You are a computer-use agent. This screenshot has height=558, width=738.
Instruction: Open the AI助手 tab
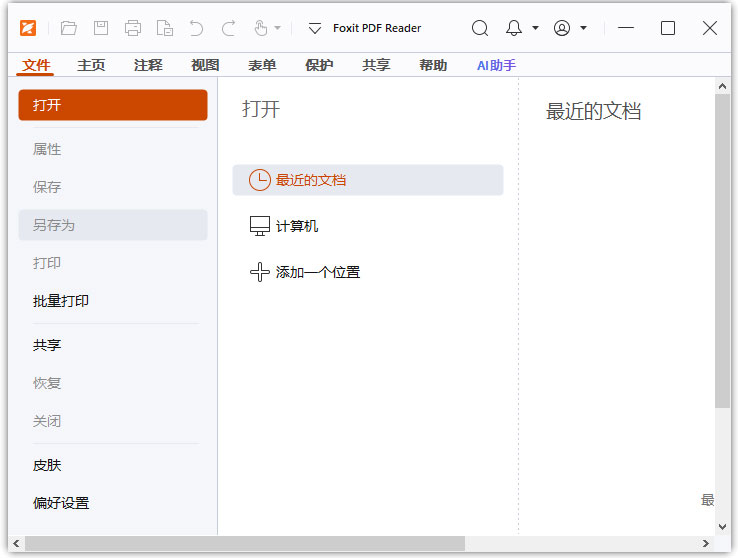pyautogui.click(x=497, y=65)
